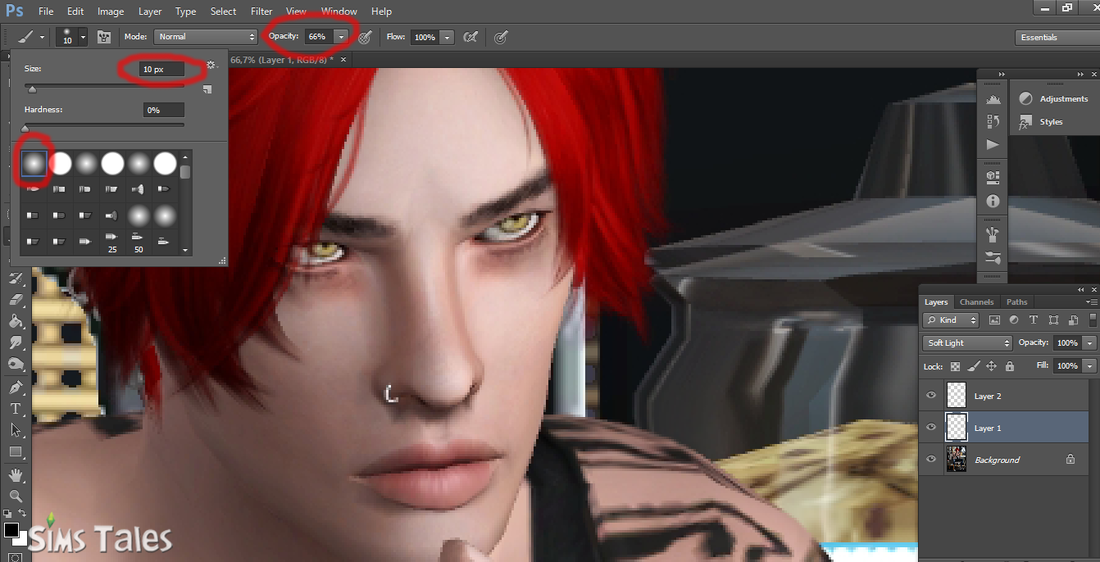Open brush picker gear settings menu
Screen dimensions: 1100x562
211,65
